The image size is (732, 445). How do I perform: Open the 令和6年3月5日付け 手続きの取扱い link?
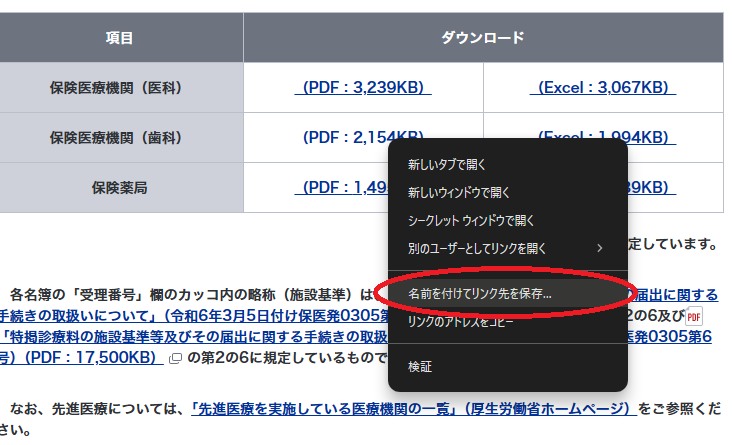[x=200, y=318]
